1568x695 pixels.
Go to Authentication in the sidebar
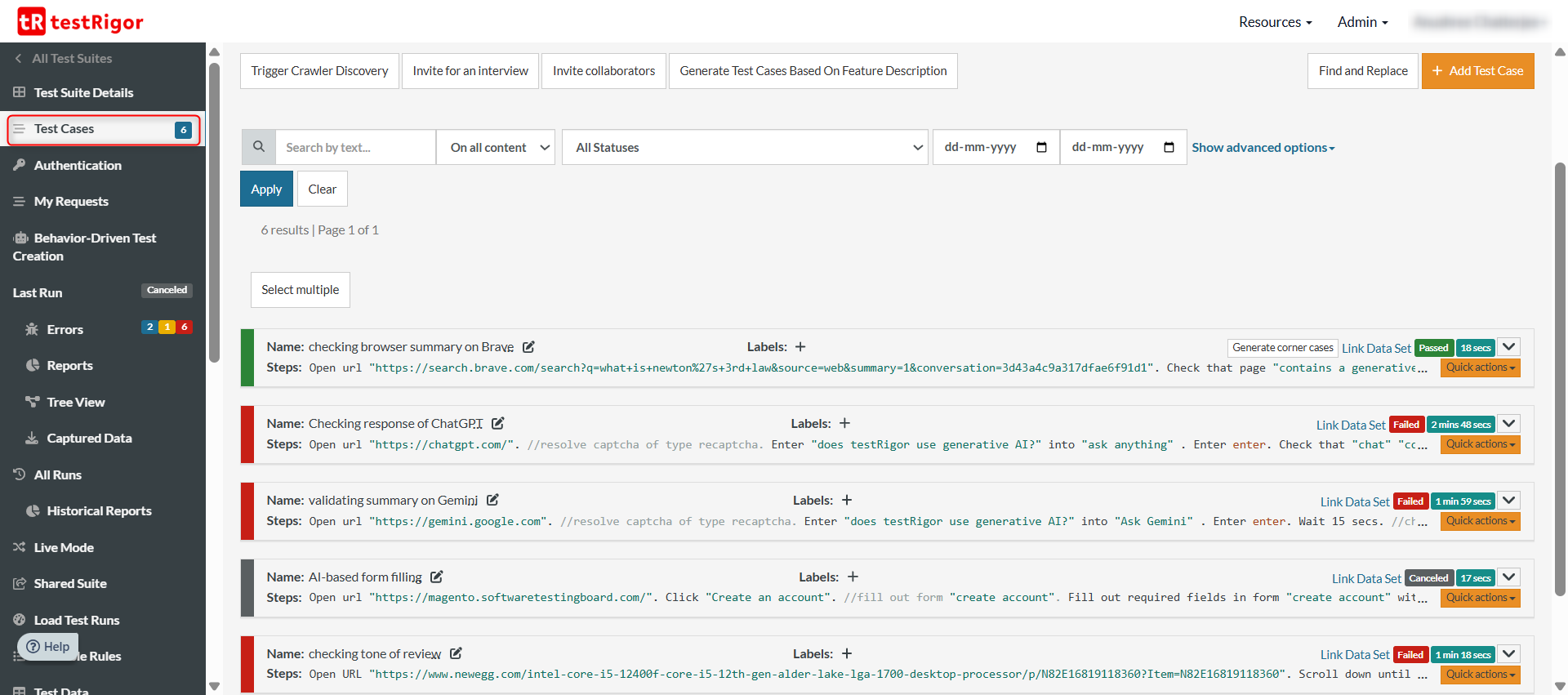[x=78, y=165]
